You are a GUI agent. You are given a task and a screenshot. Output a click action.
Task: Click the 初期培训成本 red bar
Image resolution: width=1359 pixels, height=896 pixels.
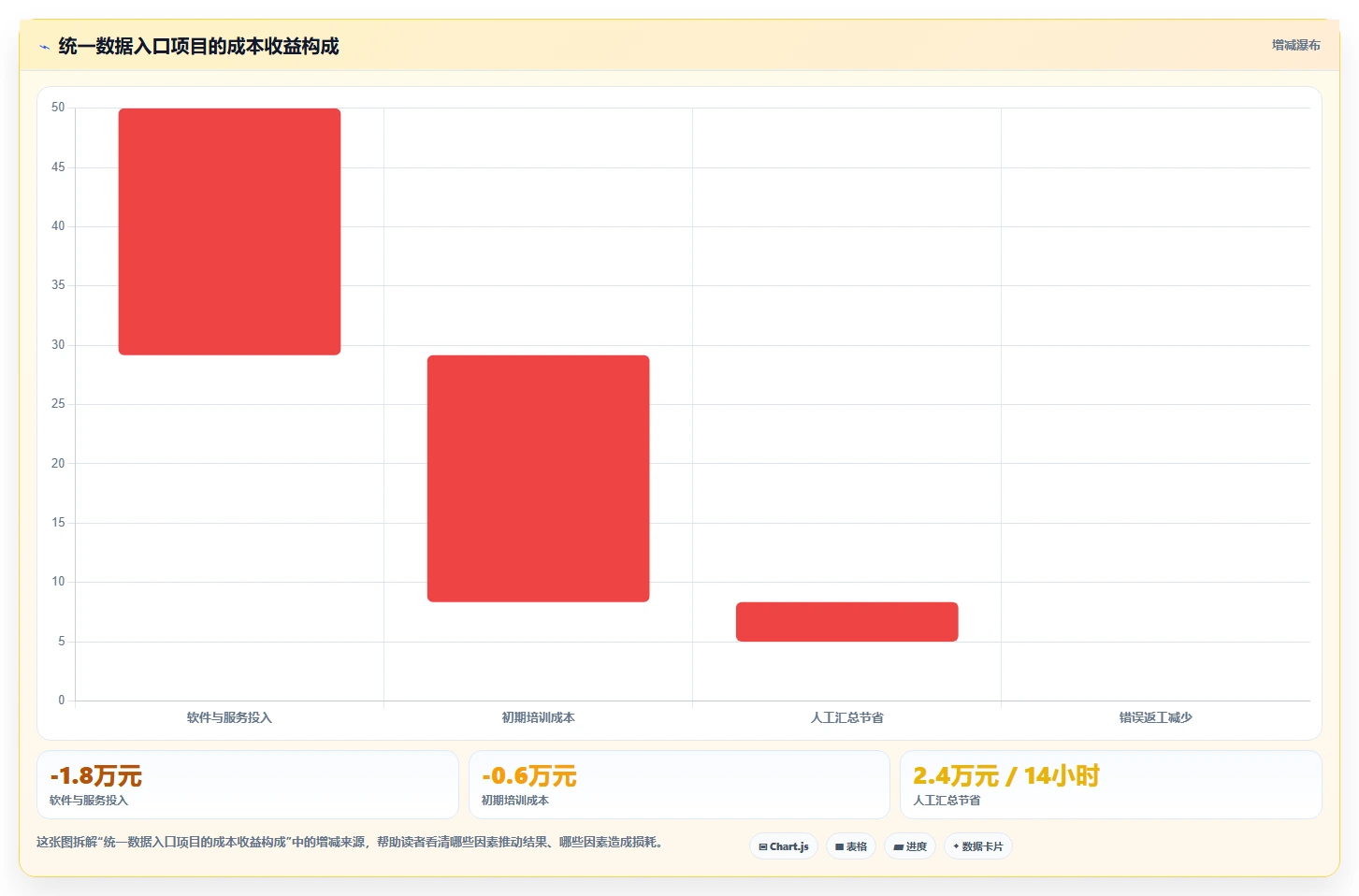point(538,479)
